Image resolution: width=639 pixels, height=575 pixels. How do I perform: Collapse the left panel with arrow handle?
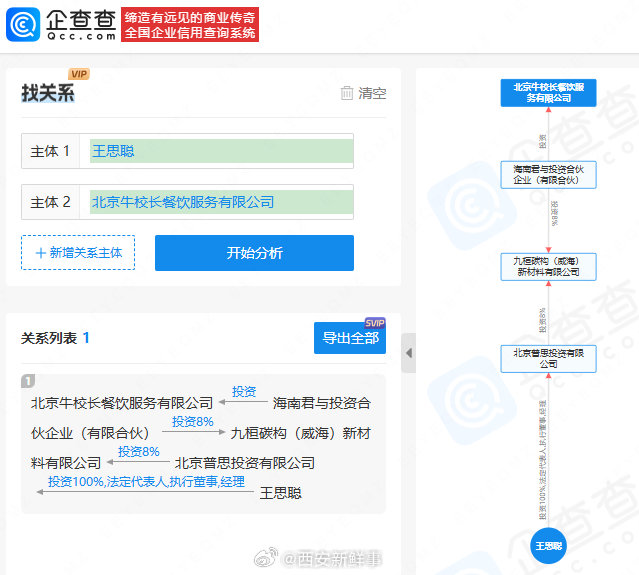(x=409, y=353)
